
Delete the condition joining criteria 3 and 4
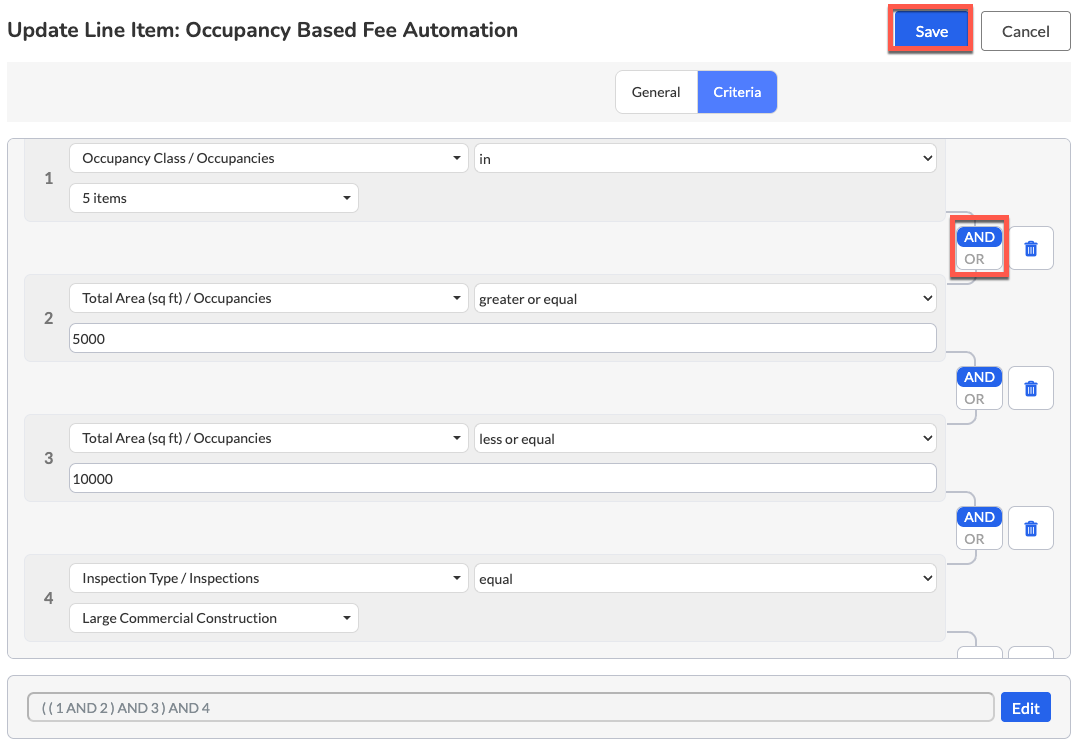tap(1031, 528)
